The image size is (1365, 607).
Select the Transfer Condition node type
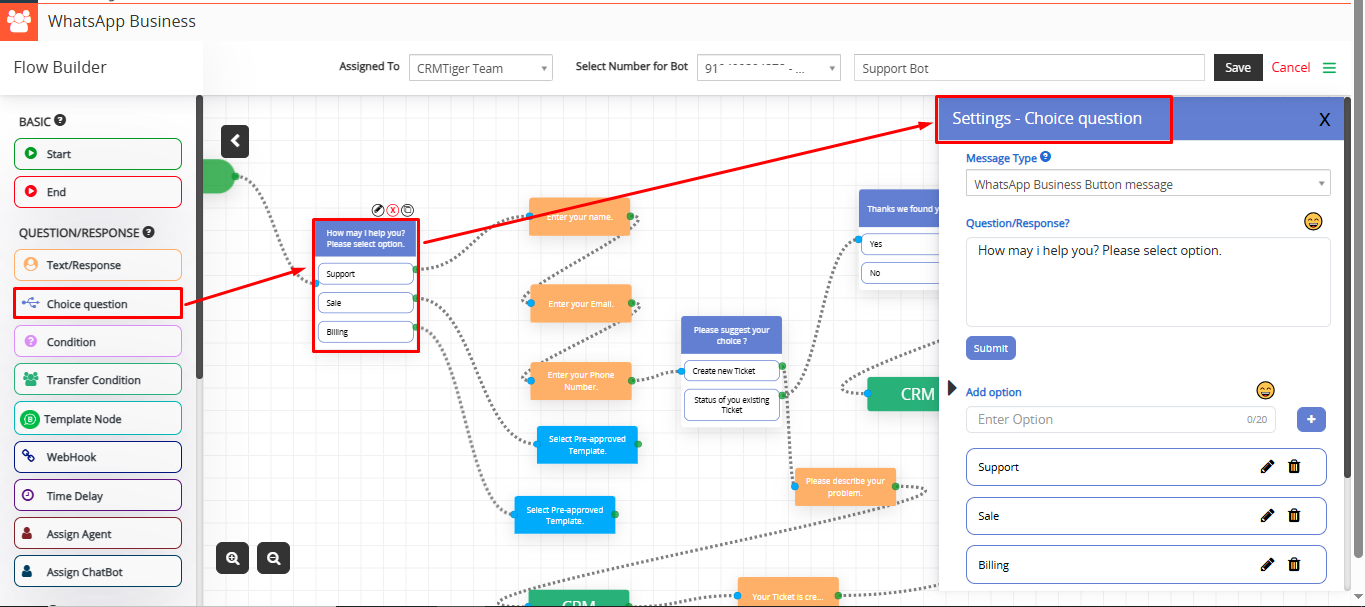98,380
